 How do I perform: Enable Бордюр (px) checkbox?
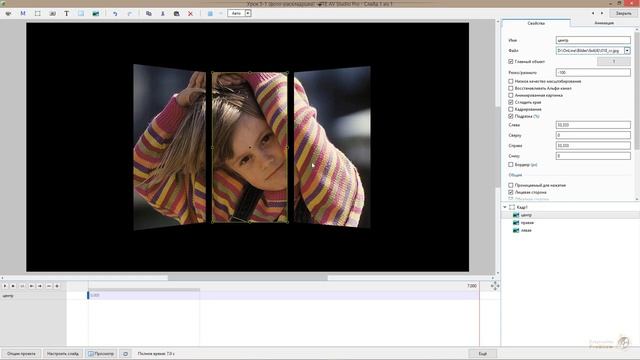(511, 164)
